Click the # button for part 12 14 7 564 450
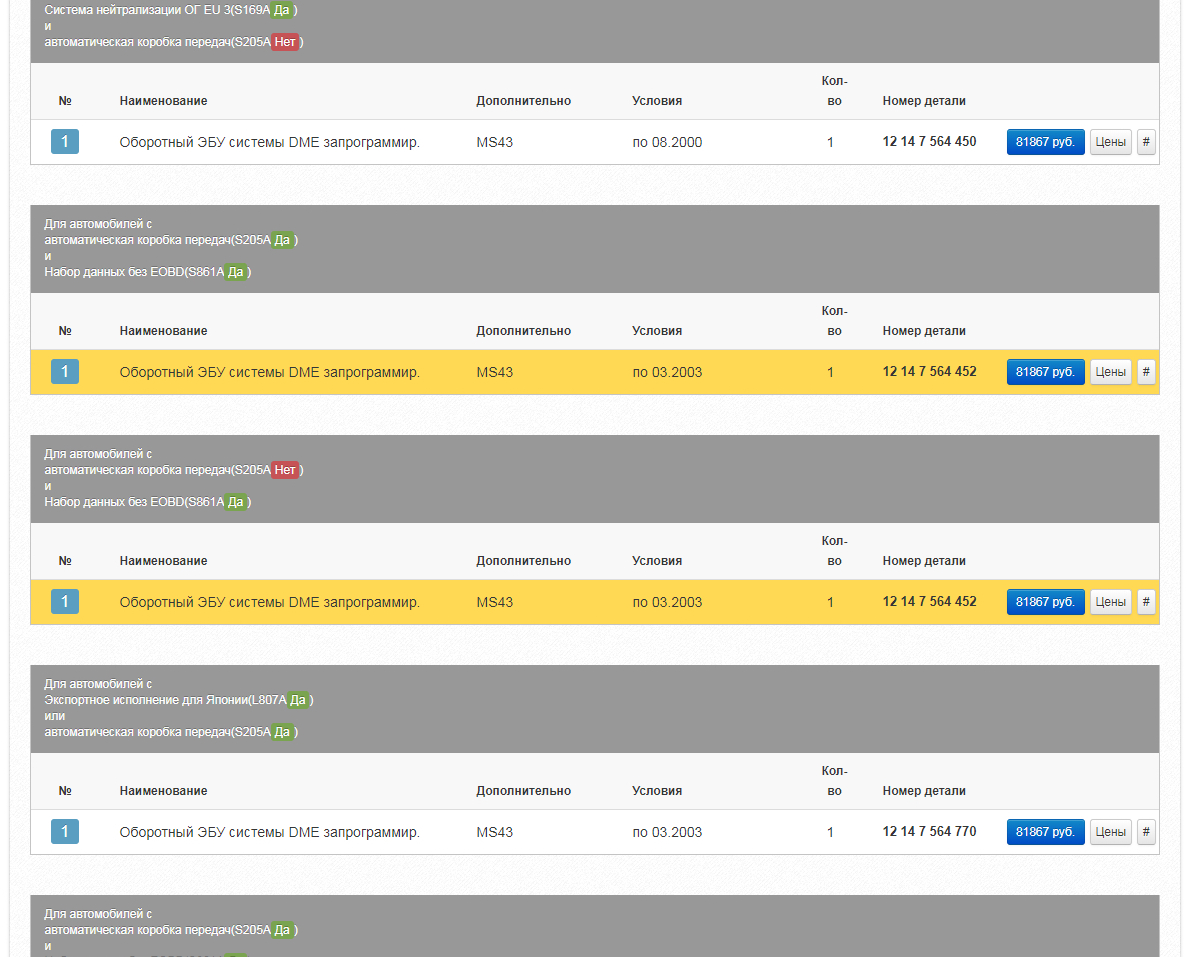The height and width of the screenshot is (957, 1191). (x=1146, y=142)
